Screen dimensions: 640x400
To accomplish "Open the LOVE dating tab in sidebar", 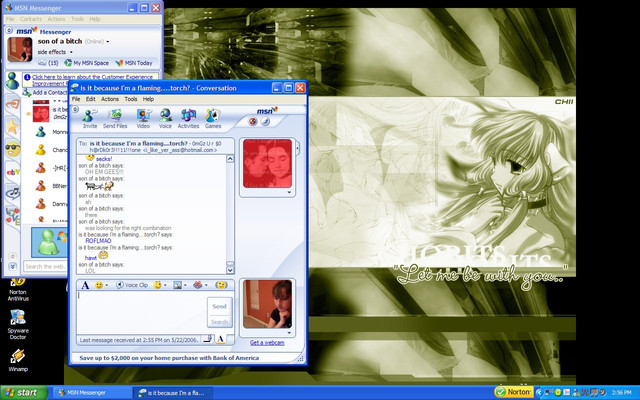I will [12, 215].
